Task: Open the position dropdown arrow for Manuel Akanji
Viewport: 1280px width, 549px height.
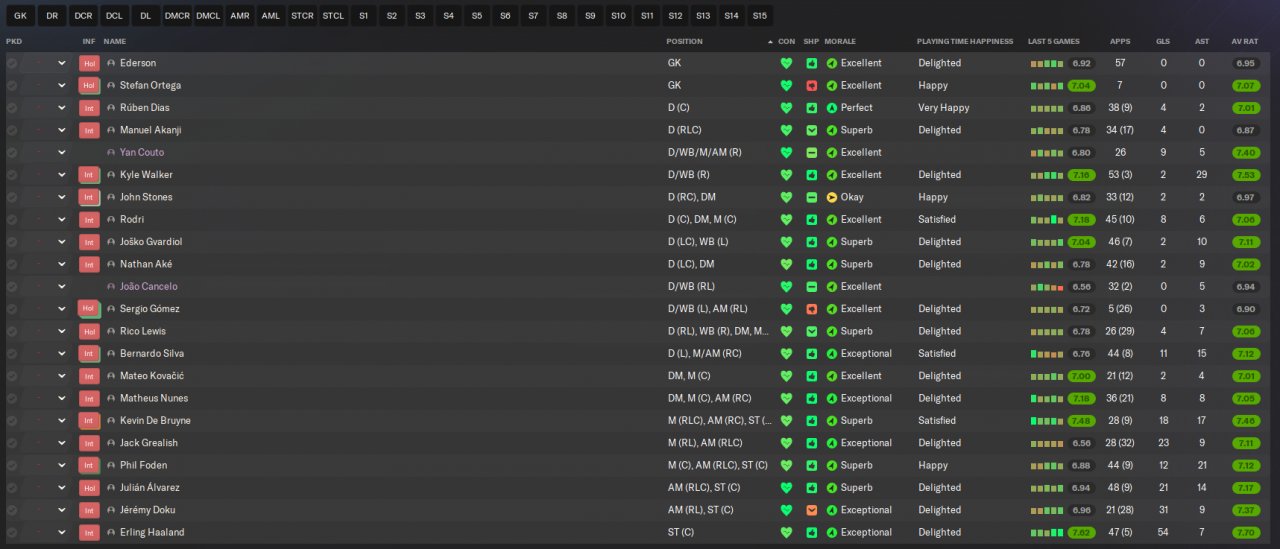Action: 62,130
